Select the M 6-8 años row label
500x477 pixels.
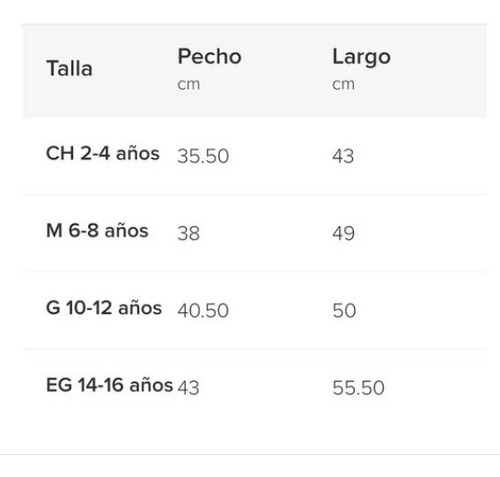[97, 231]
